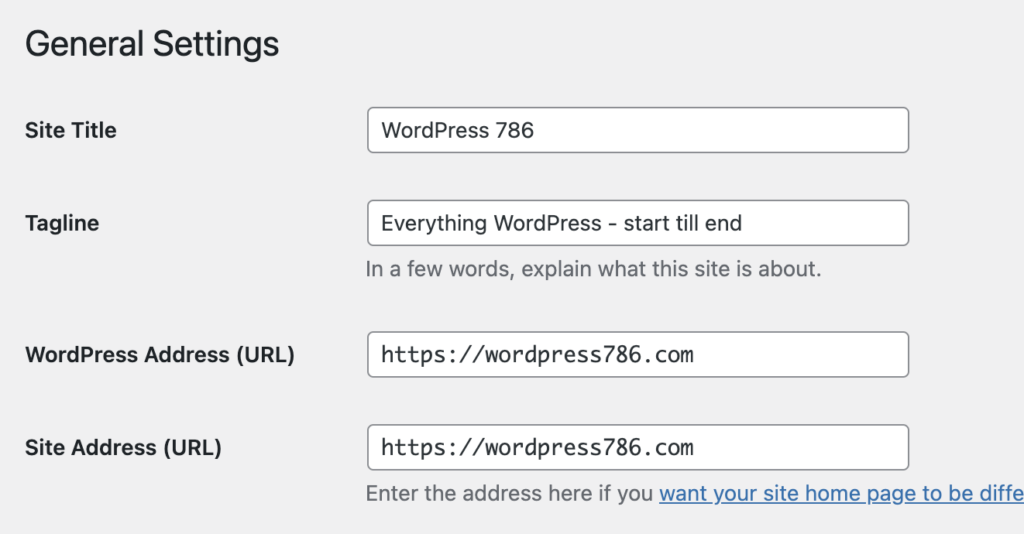Click the word "WordPress" in Site Title field
The height and width of the screenshot is (534, 1024).
point(435,130)
